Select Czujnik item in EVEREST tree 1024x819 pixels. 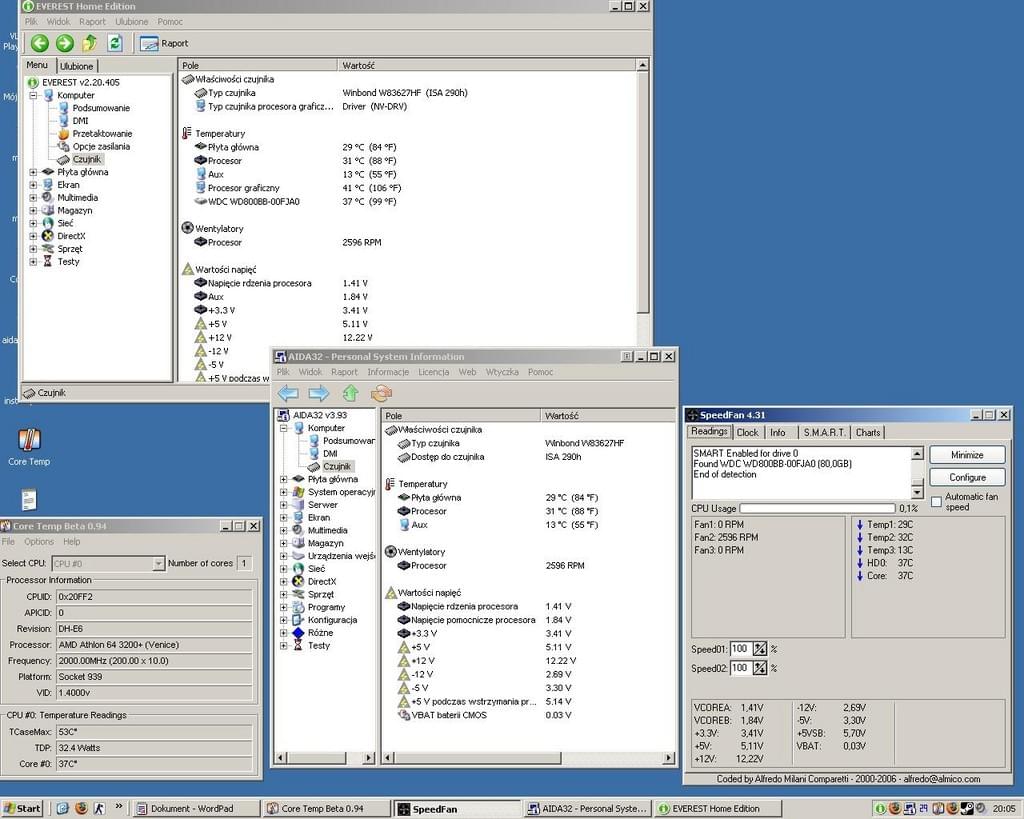(87, 159)
